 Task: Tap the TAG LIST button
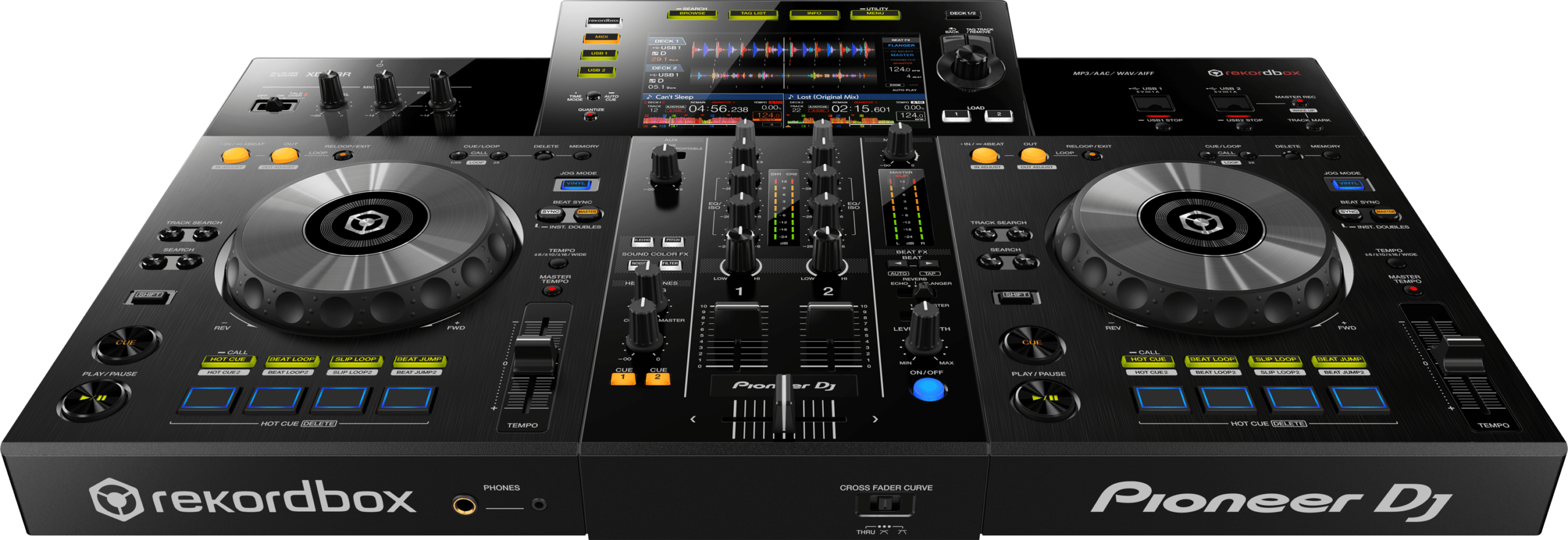pos(753,13)
